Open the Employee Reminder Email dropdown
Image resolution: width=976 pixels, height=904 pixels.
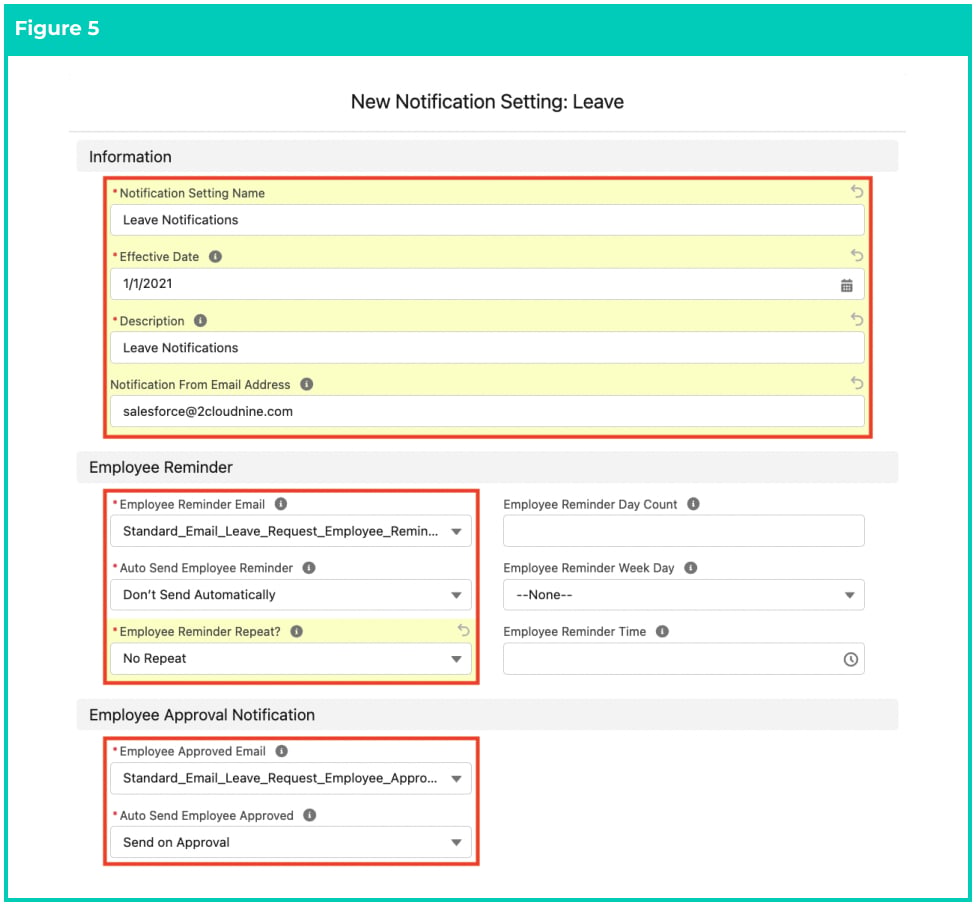coord(291,531)
